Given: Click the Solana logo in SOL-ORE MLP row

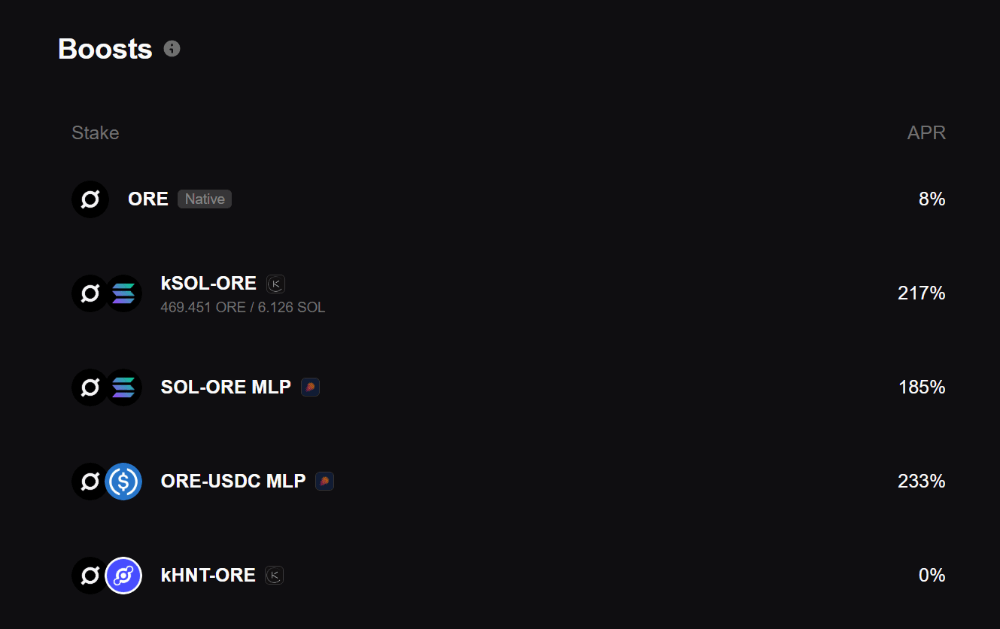Looking at the screenshot, I should pos(123,387).
